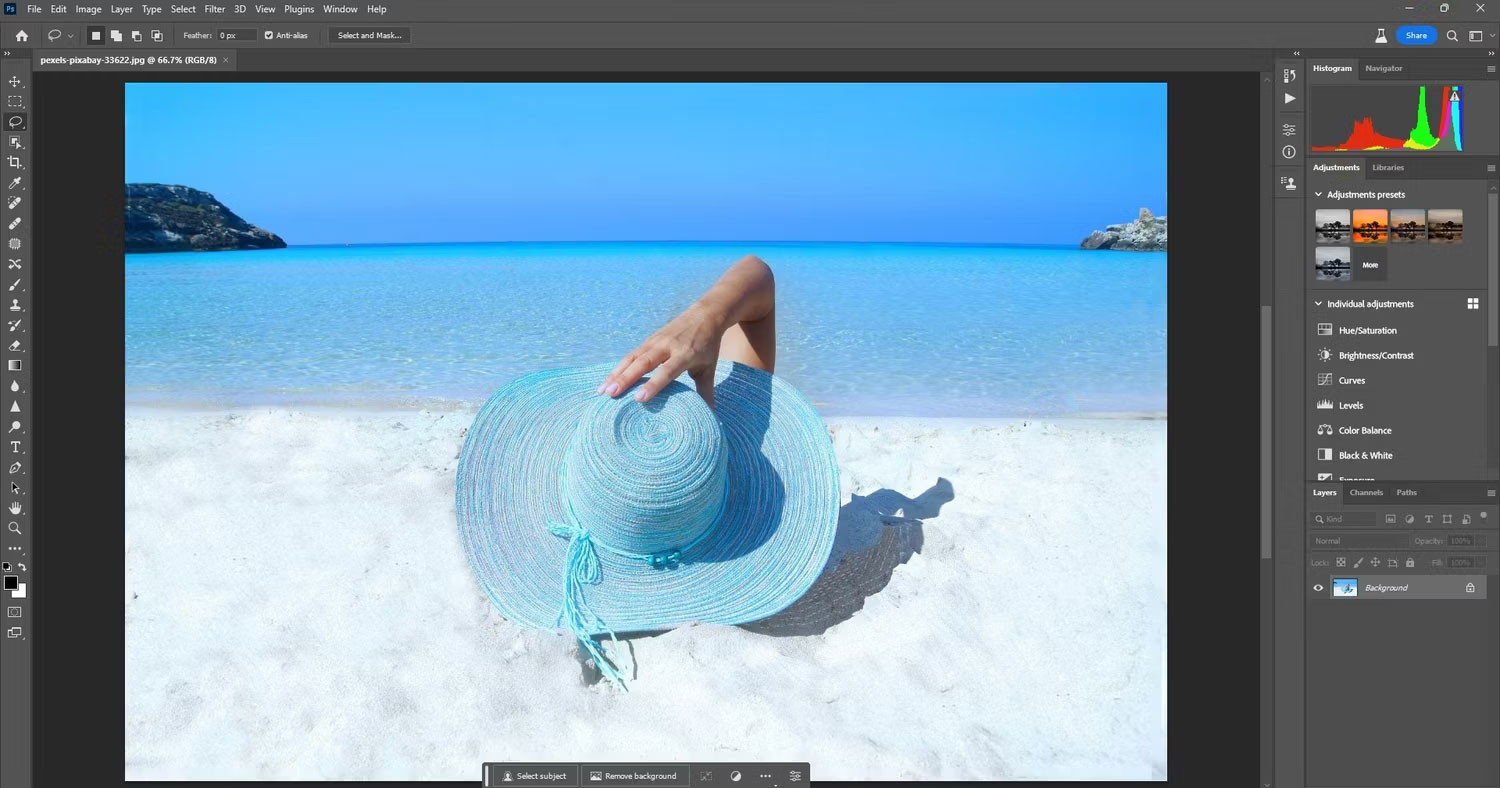Uncheck the Anti-alias checkbox
Image resolution: width=1500 pixels, height=788 pixels.
point(268,36)
